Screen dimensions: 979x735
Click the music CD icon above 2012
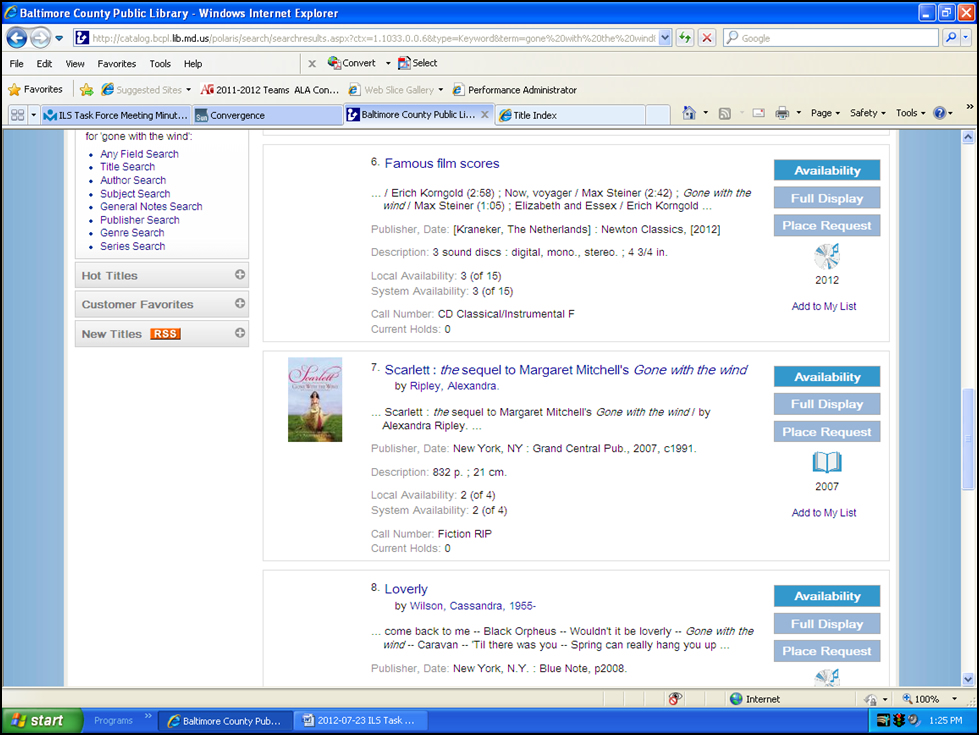point(827,256)
